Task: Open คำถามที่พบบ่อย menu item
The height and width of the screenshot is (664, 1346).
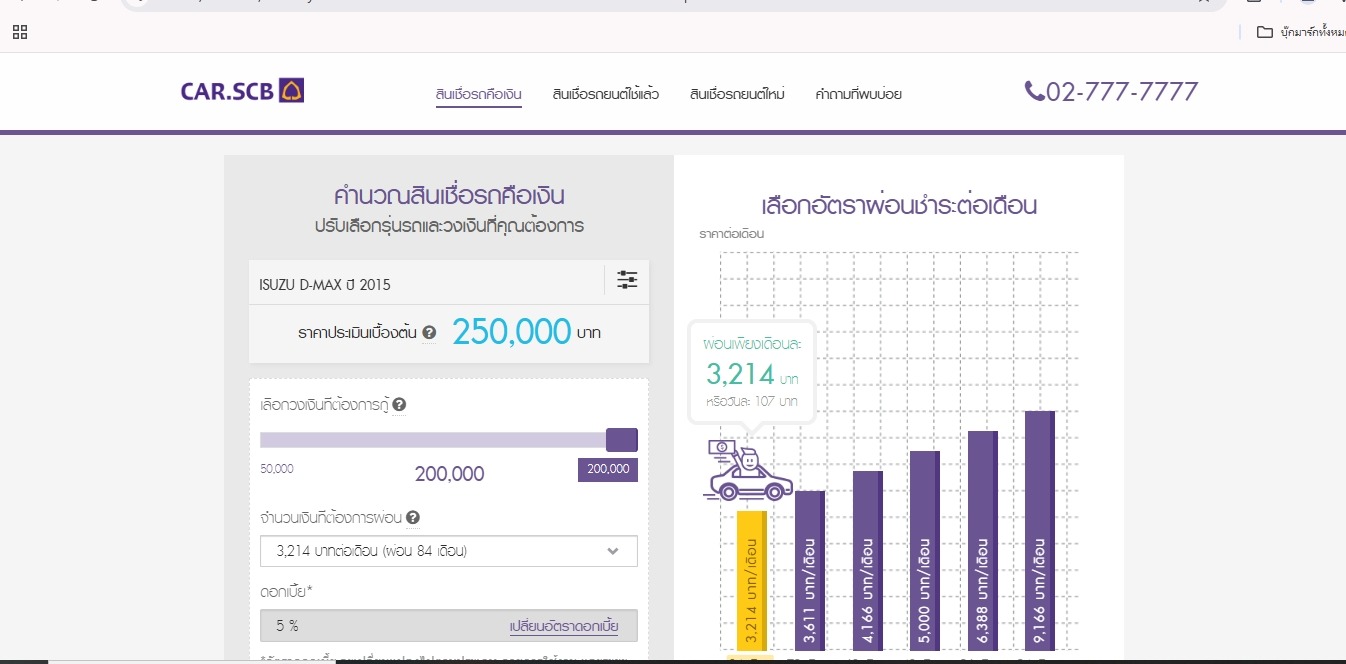Action: coord(858,95)
